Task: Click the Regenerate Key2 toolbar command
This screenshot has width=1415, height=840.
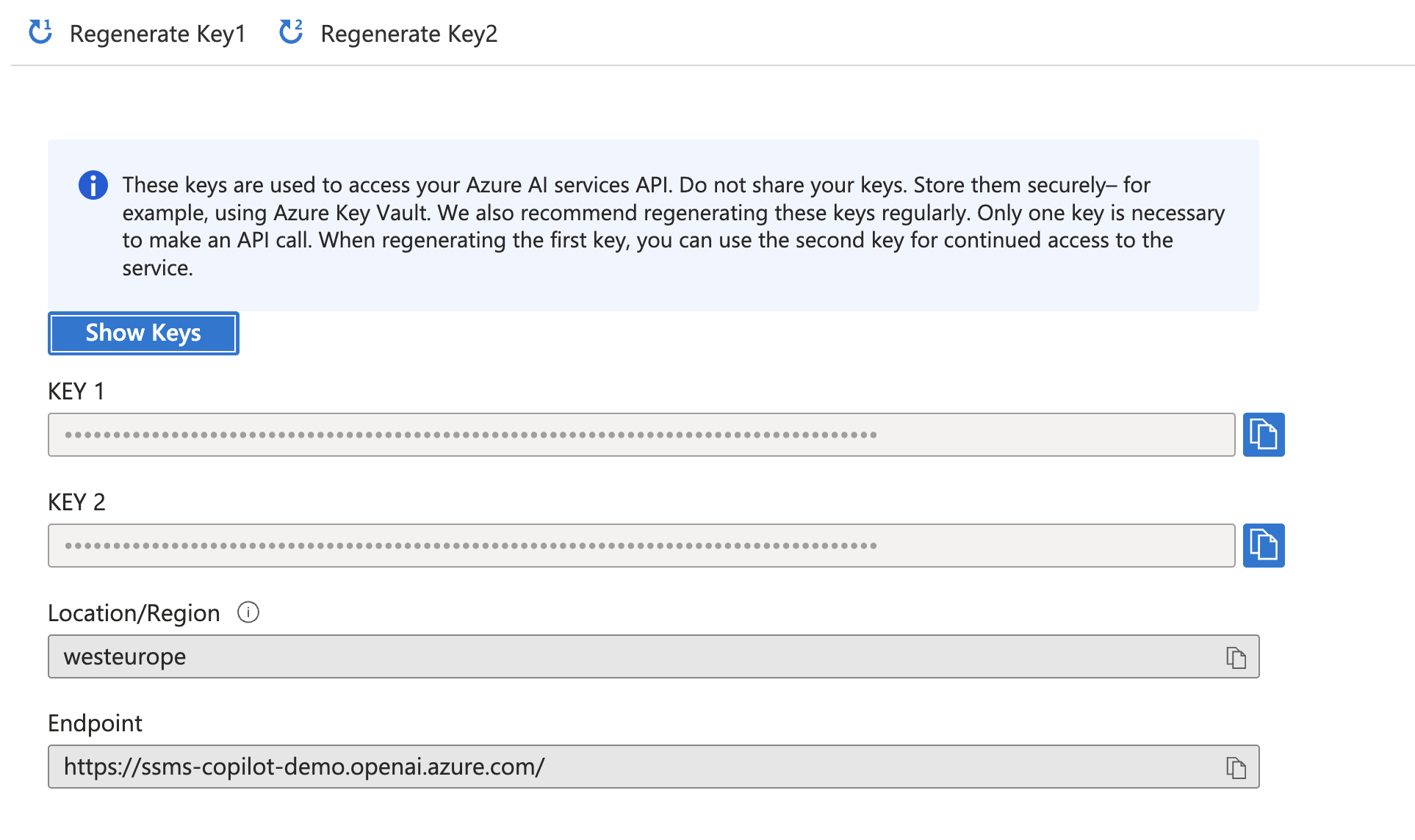Action: pos(409,33)
